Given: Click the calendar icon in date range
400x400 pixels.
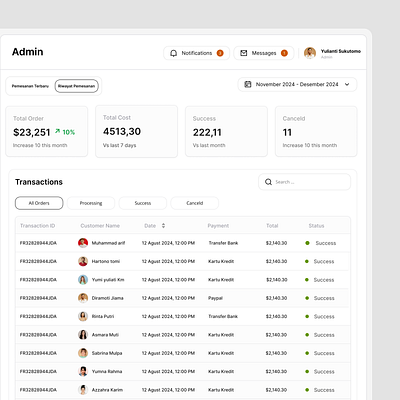Looking at the screenshot, I should [248, 84].
